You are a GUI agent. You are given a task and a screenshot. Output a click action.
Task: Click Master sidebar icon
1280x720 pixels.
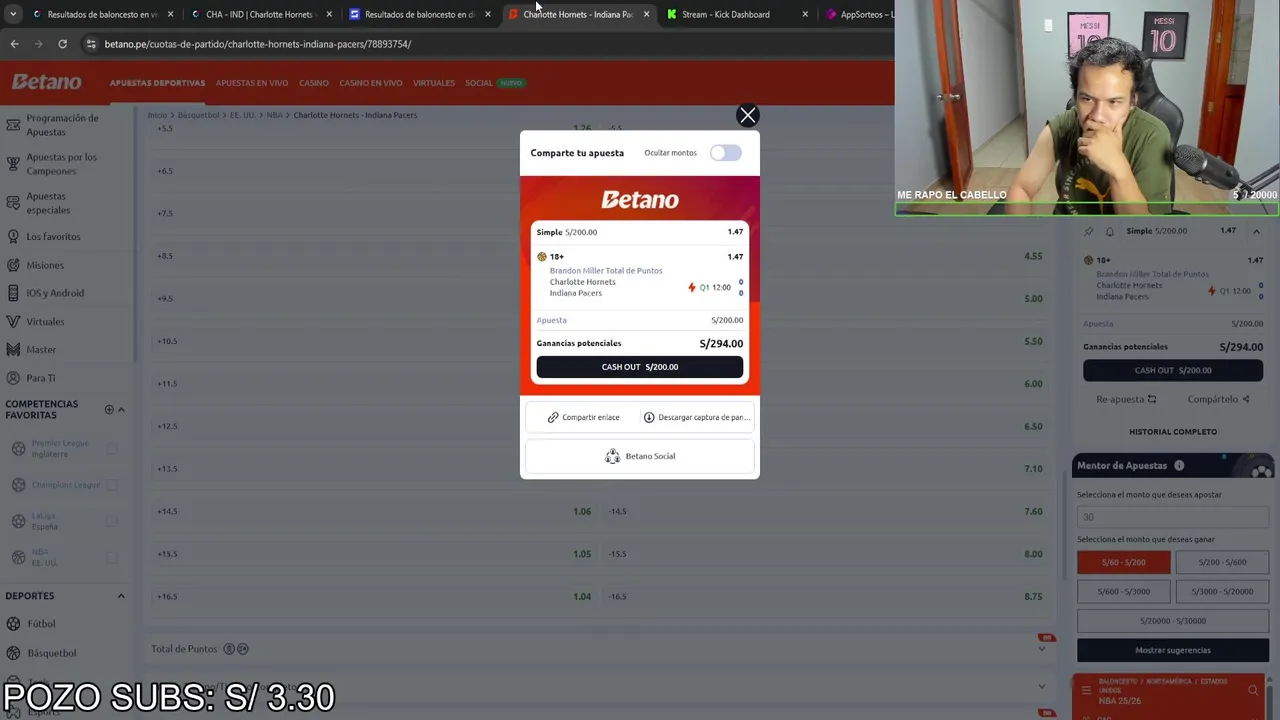click(x=13, y=350)
